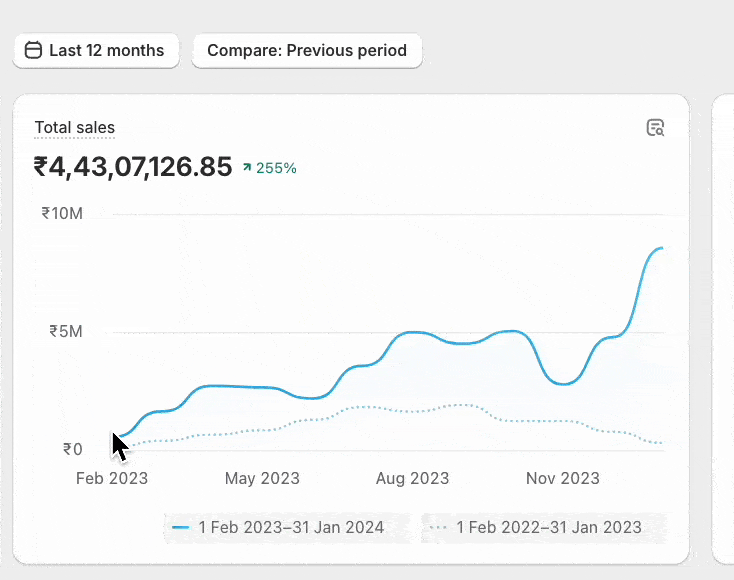The image size is (734, 580).
Task: Click the sales line peak at far right
Action: pyautogui.click(x=659, y=247)
